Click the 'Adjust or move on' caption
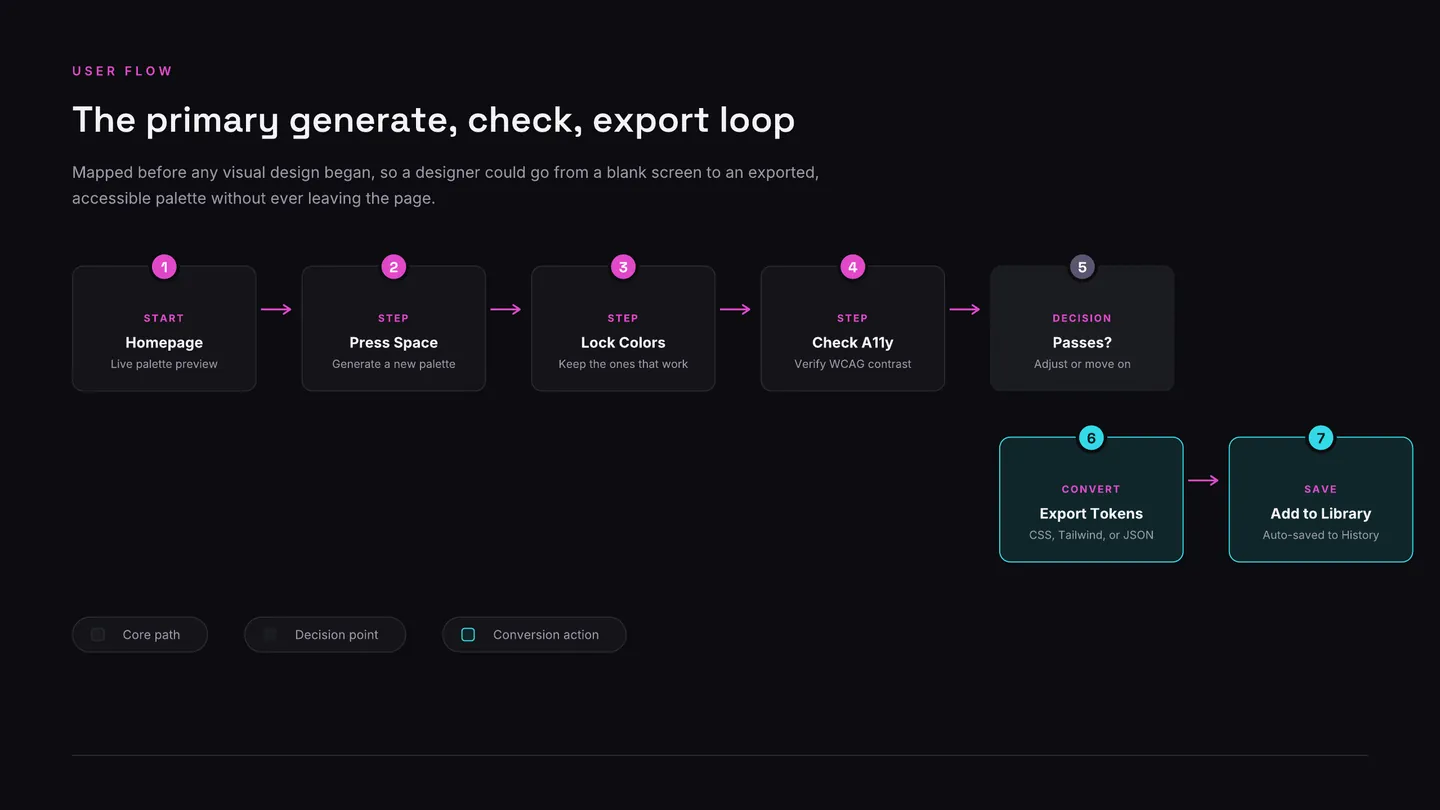This screenshot has width=1440, height=810. (1082, 364)
